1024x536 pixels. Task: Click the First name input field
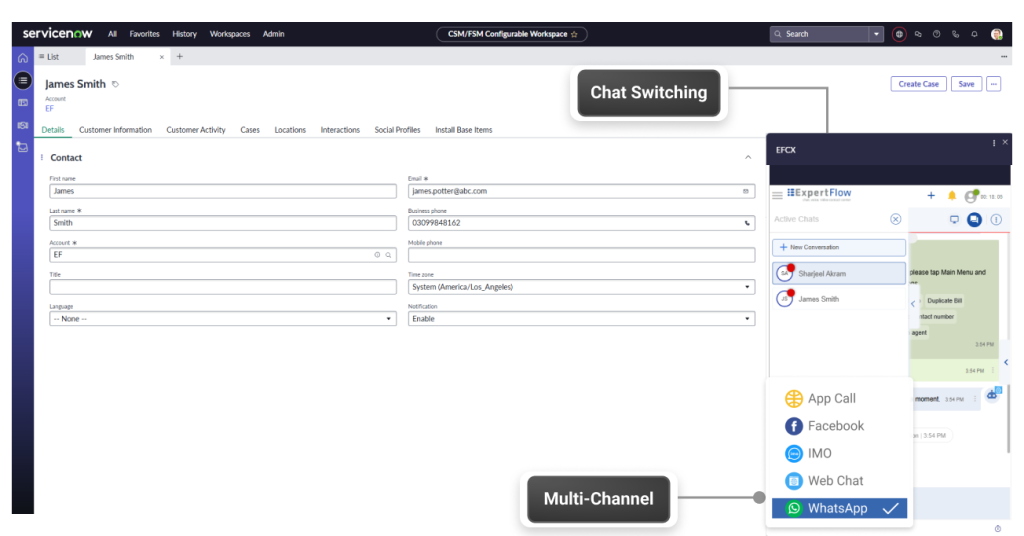point(222,191)
